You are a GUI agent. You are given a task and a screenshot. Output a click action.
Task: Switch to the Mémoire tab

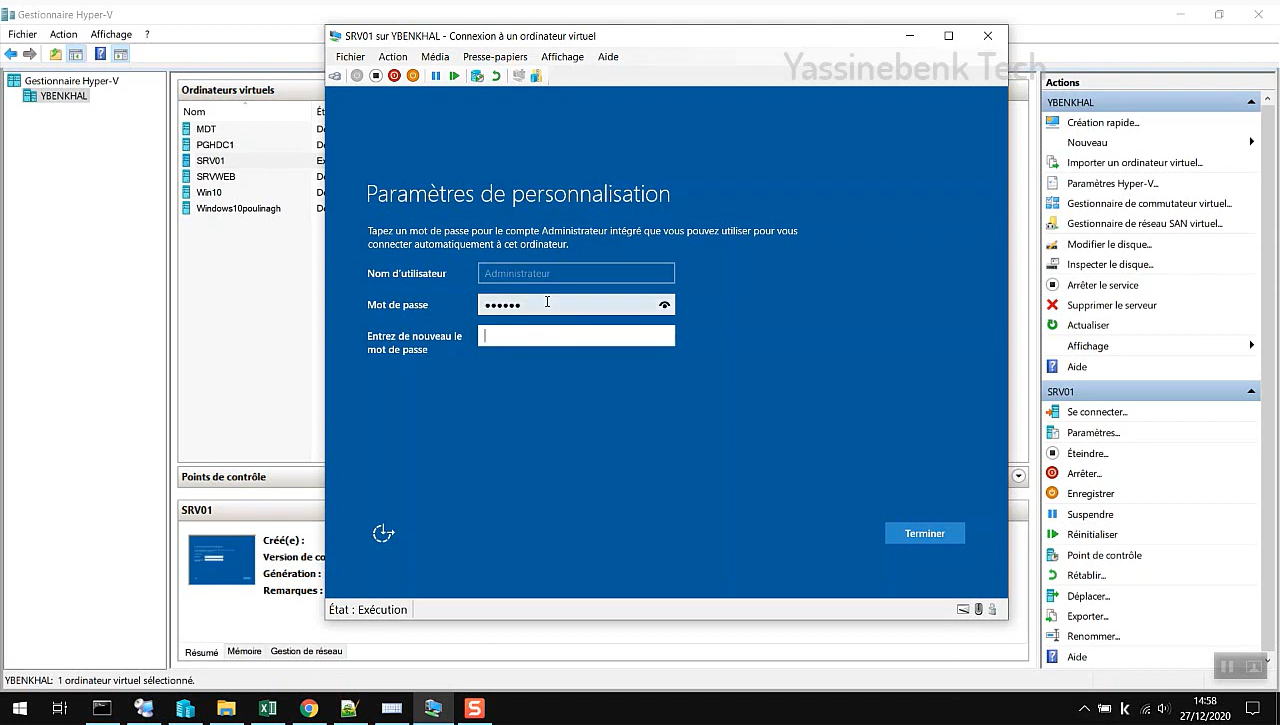click(244, 651)
